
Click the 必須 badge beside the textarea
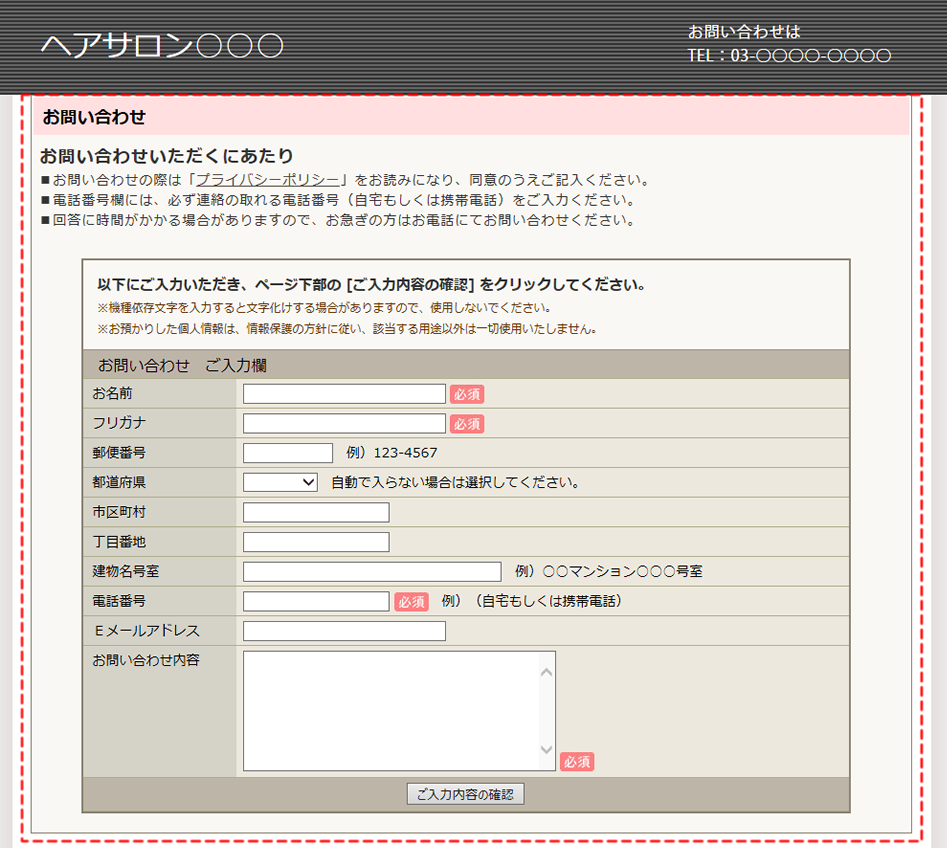(x=577, y=762)
